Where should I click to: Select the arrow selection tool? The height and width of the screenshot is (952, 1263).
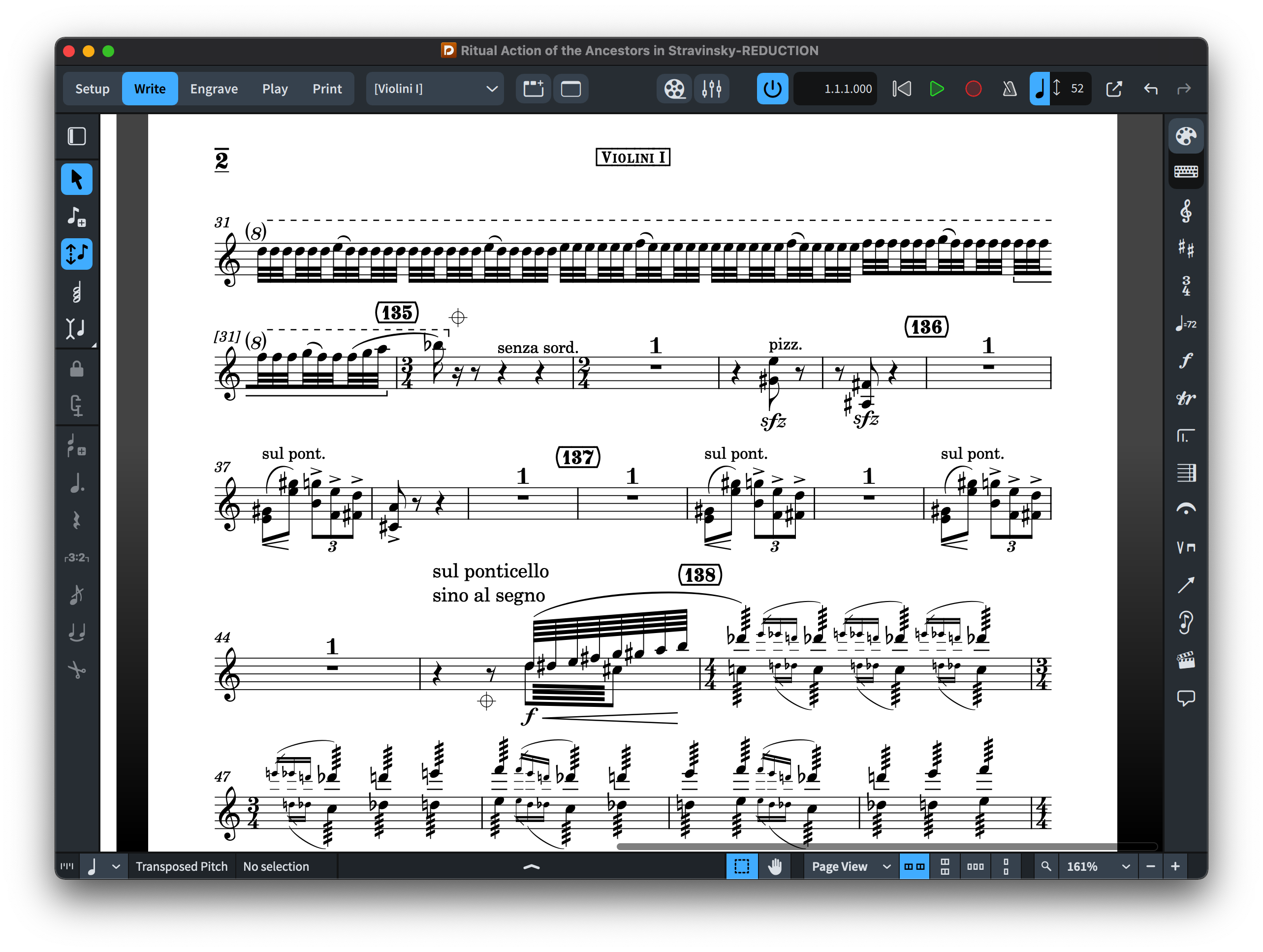76,179
